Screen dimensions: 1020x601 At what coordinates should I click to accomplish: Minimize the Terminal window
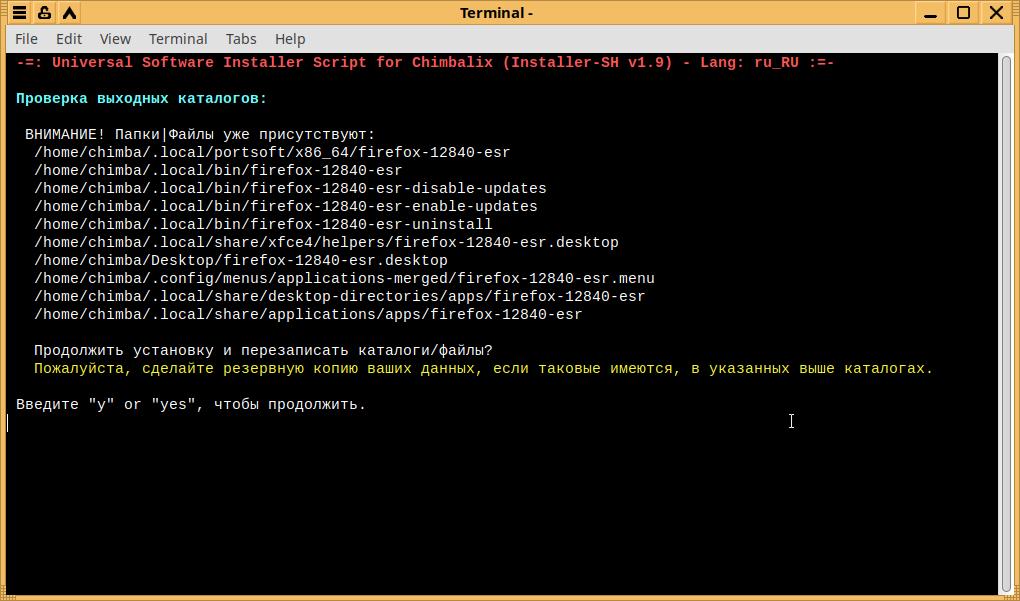point(931,12)
